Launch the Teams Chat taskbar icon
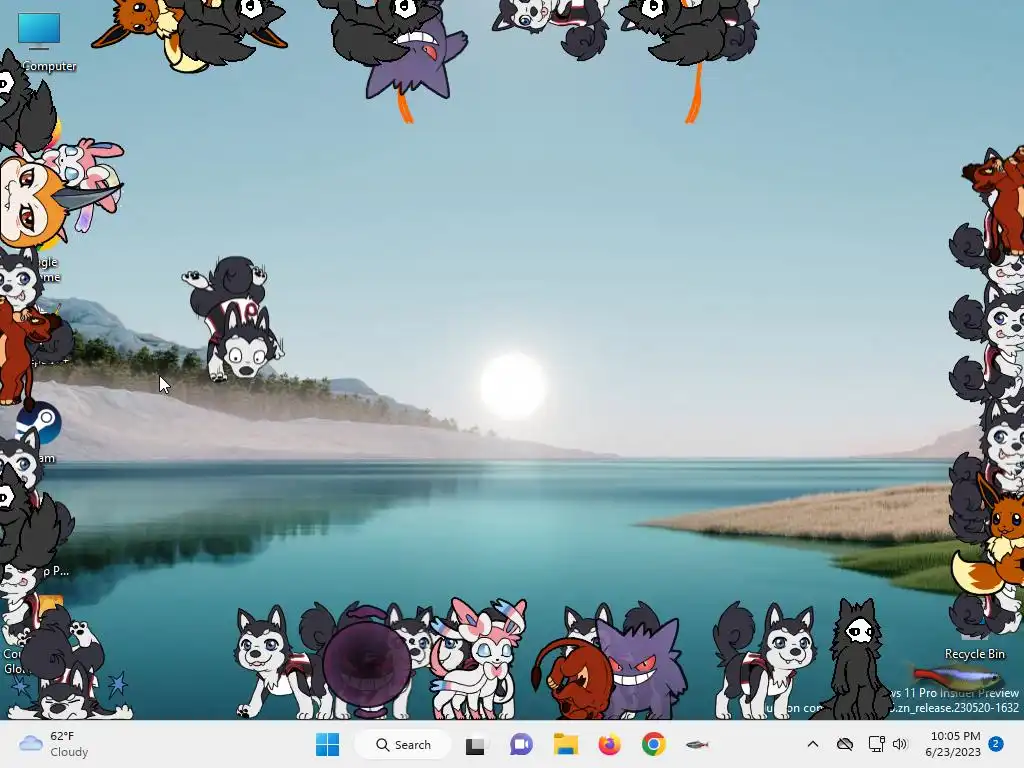 point(521,744)
